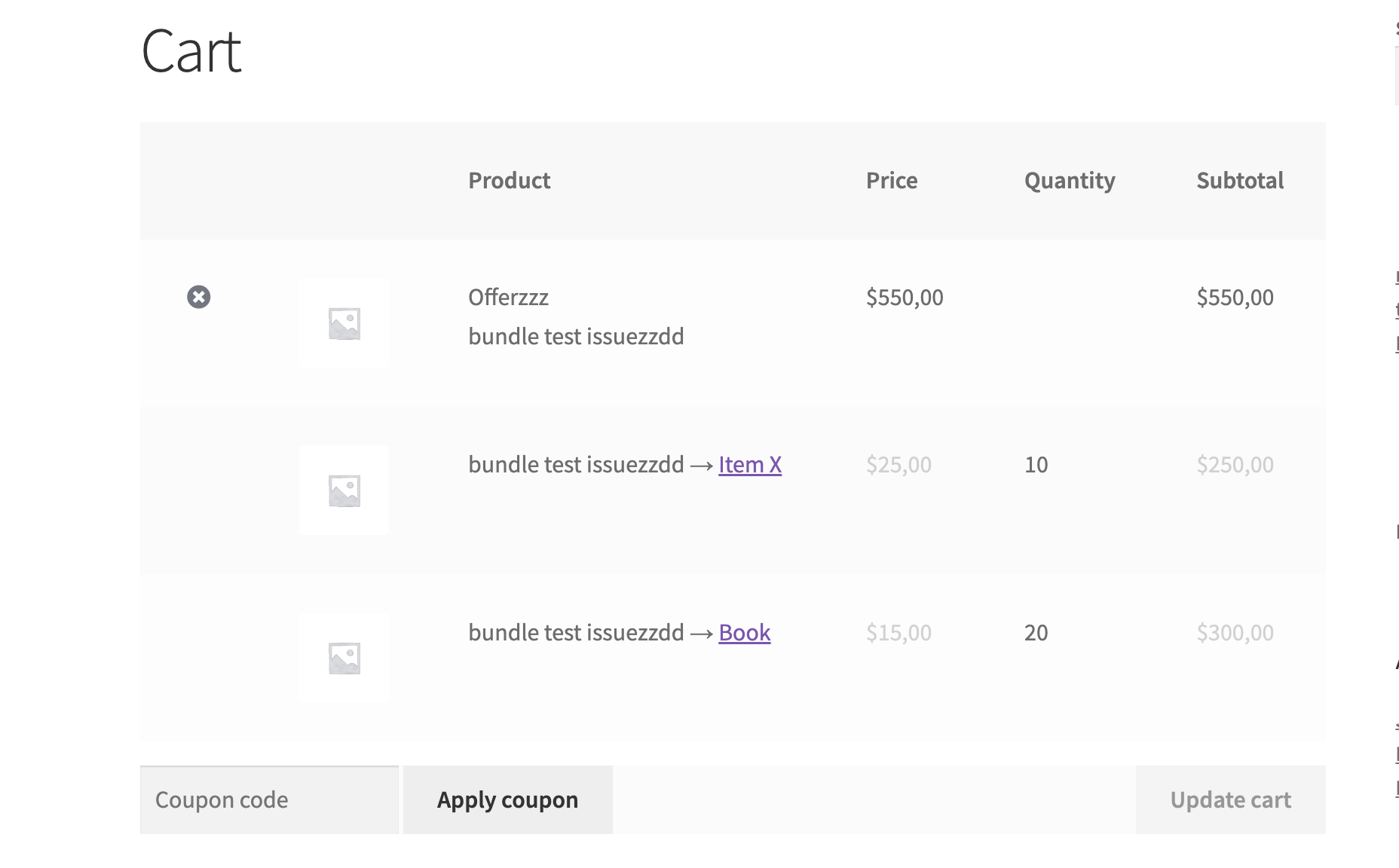
Task: Click the Price column header
Action: point(892,181)
